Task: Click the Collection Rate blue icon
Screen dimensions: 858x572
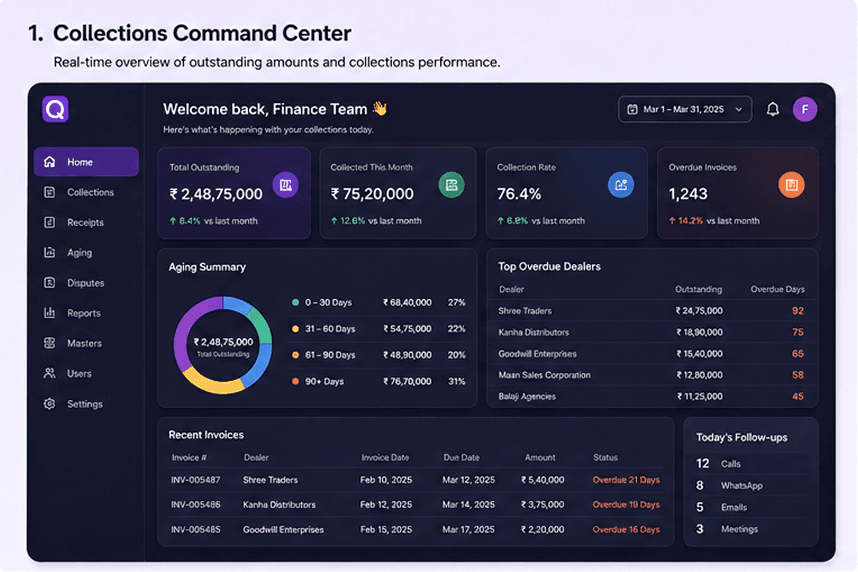Action: (621, 185)
